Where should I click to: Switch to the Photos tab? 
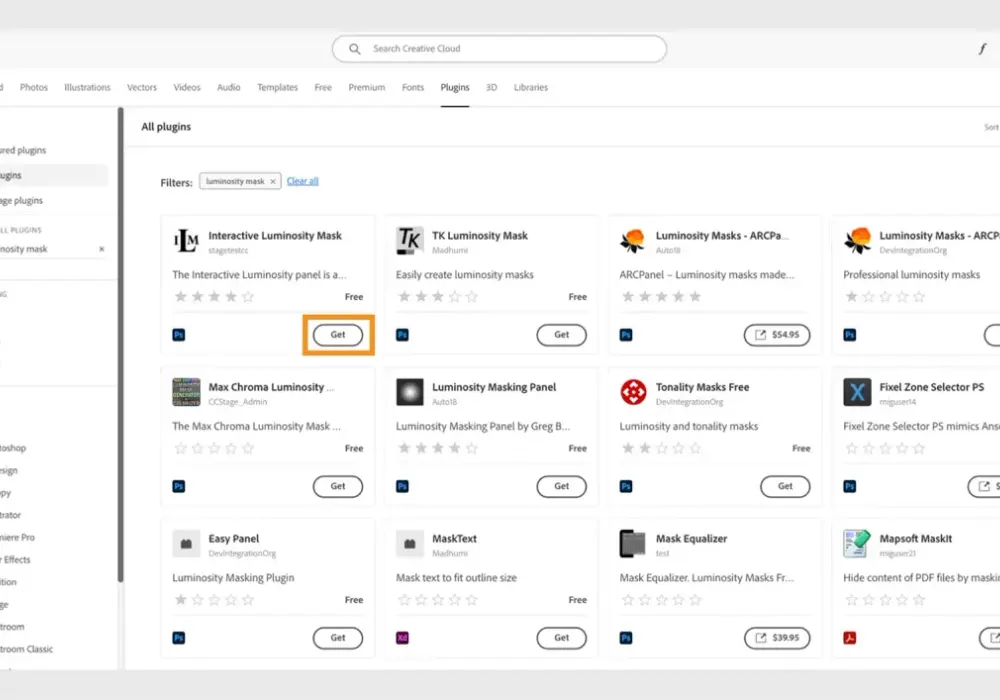tap(34, 87)
